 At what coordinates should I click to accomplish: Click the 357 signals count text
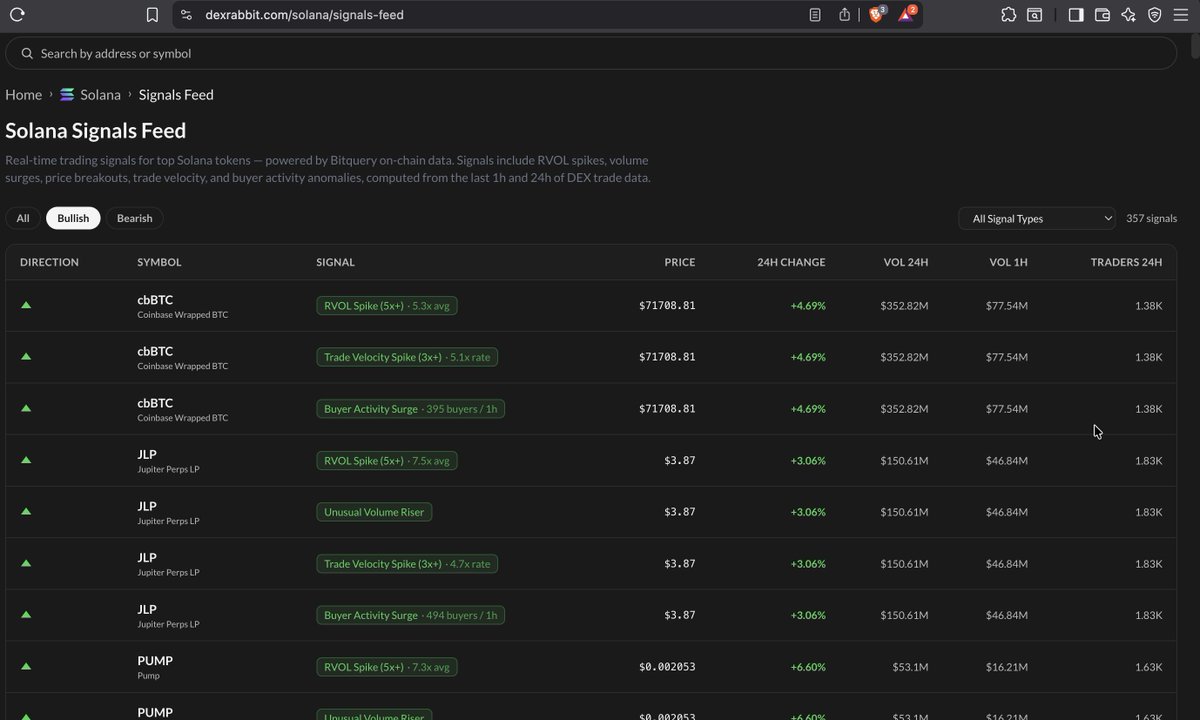tap(1151, 218)
